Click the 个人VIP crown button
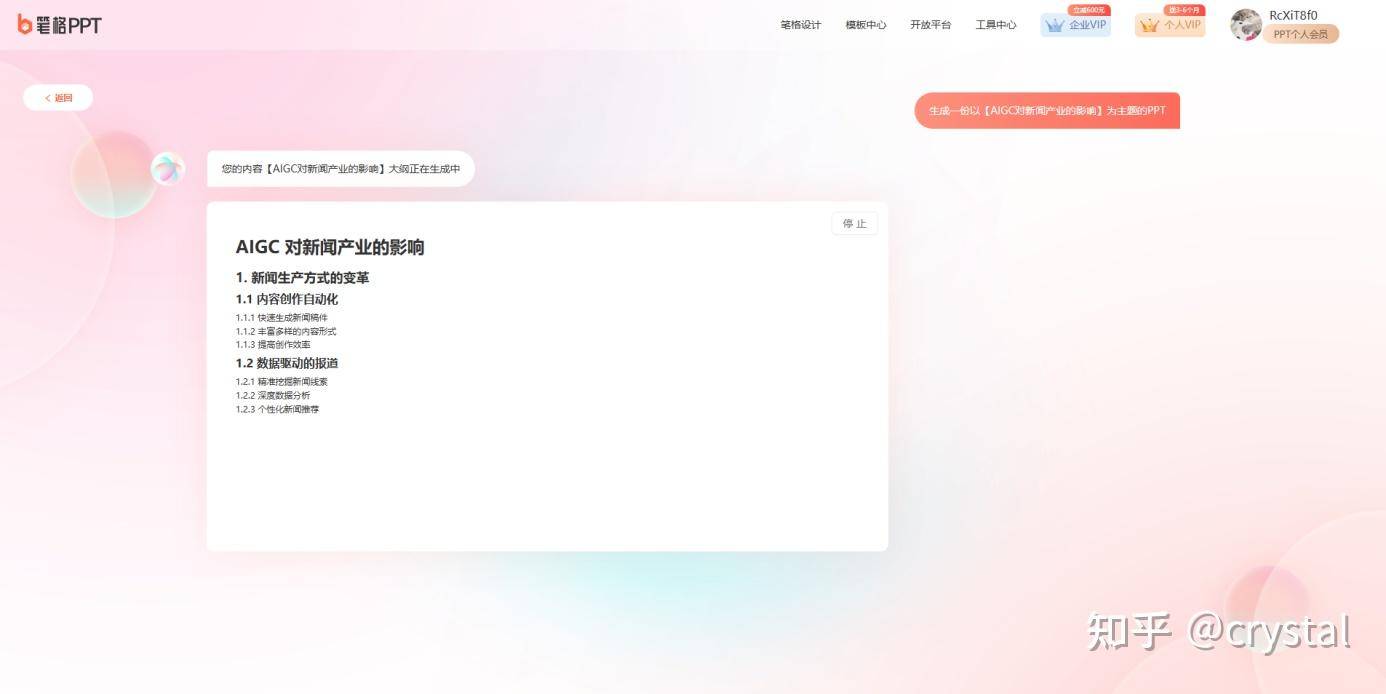1386x694 pixels. tap(1169, 25)
